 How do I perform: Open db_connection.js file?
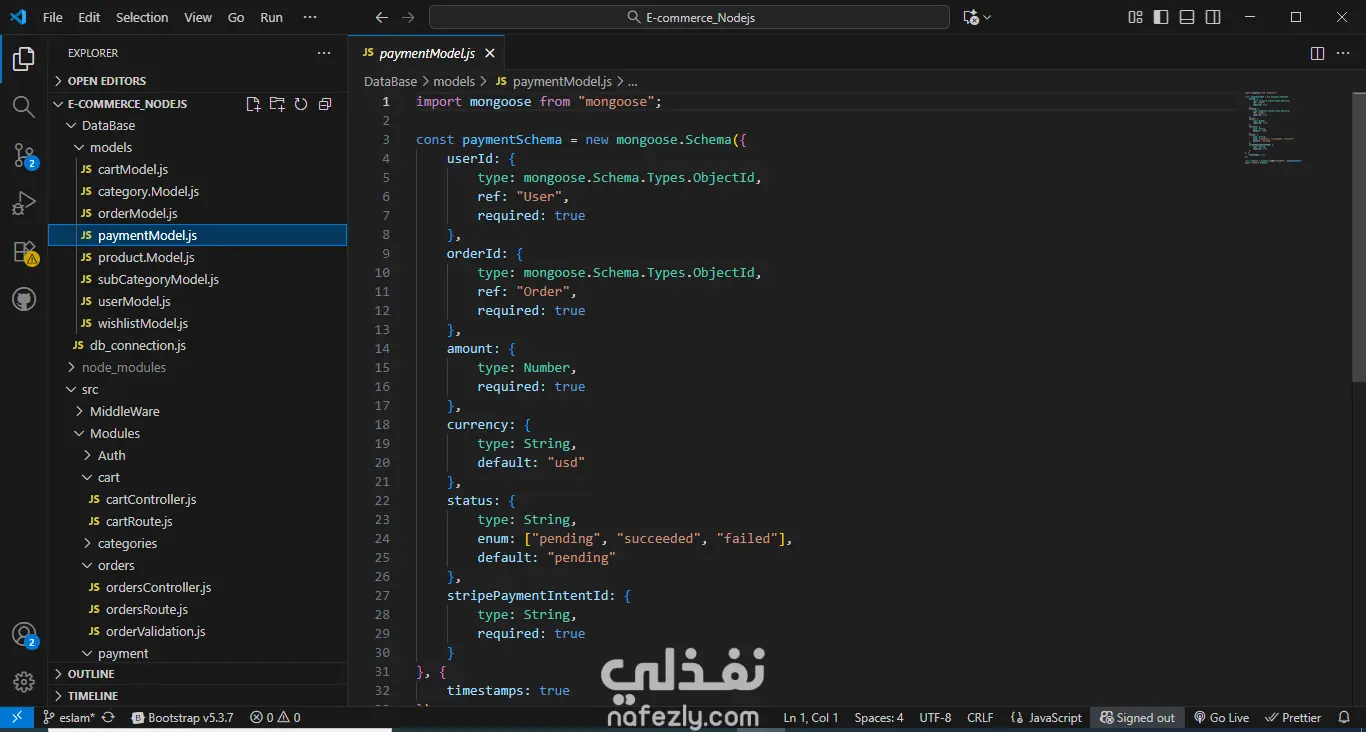(198, 346)
